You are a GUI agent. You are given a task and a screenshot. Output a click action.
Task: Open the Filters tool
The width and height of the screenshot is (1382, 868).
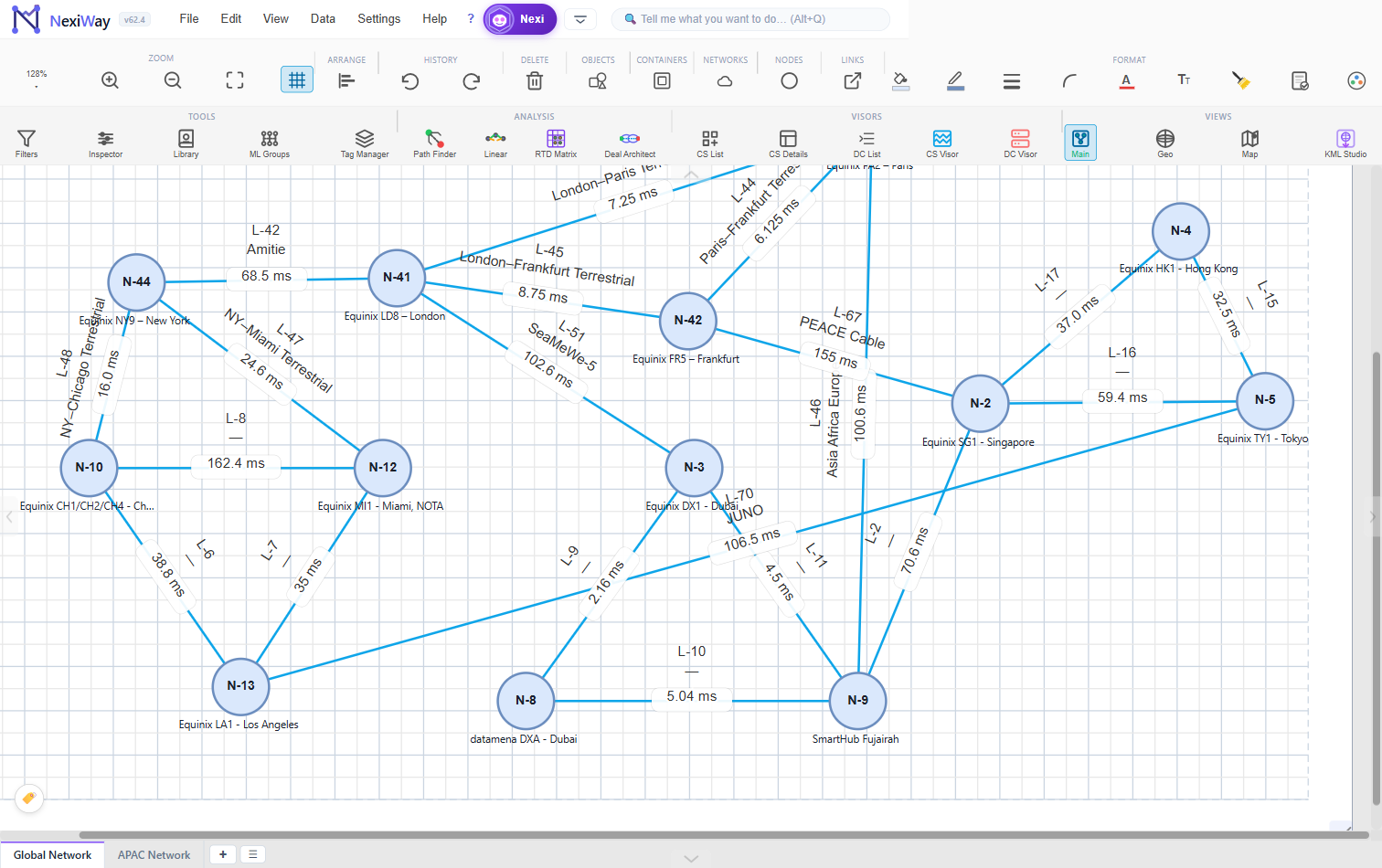tap(27, 143)
